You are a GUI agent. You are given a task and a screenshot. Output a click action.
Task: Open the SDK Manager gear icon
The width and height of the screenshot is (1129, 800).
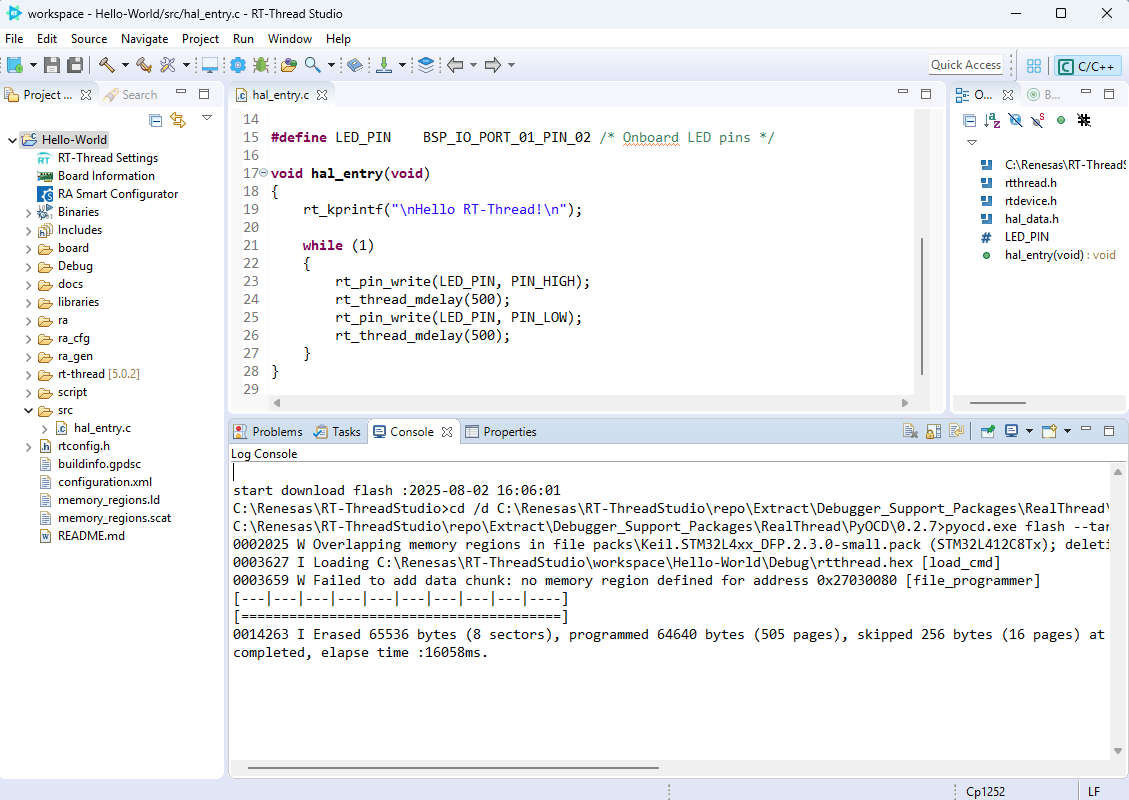237,65
